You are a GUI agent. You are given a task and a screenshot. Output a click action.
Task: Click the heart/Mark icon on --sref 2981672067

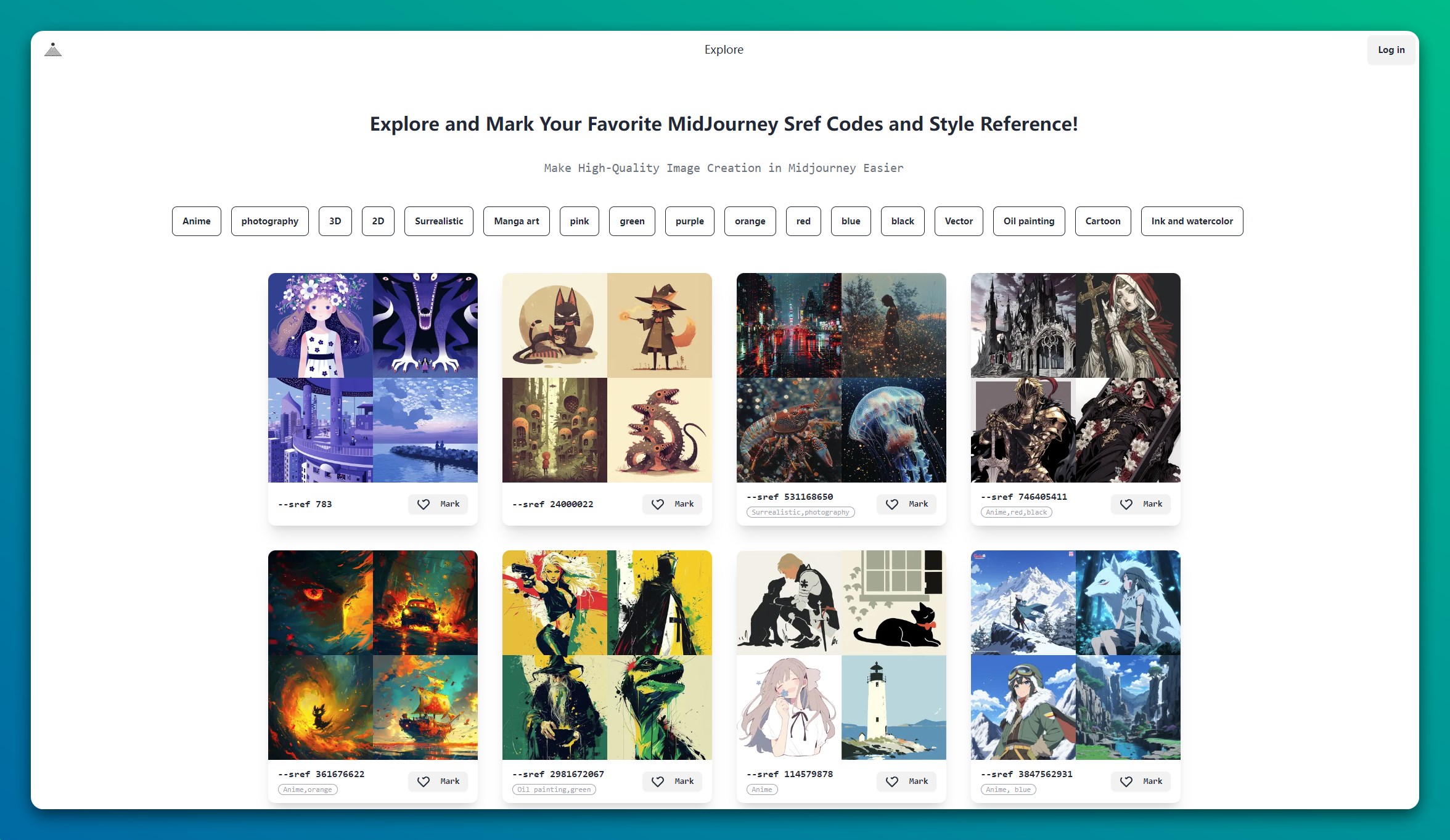pos(659,781)
